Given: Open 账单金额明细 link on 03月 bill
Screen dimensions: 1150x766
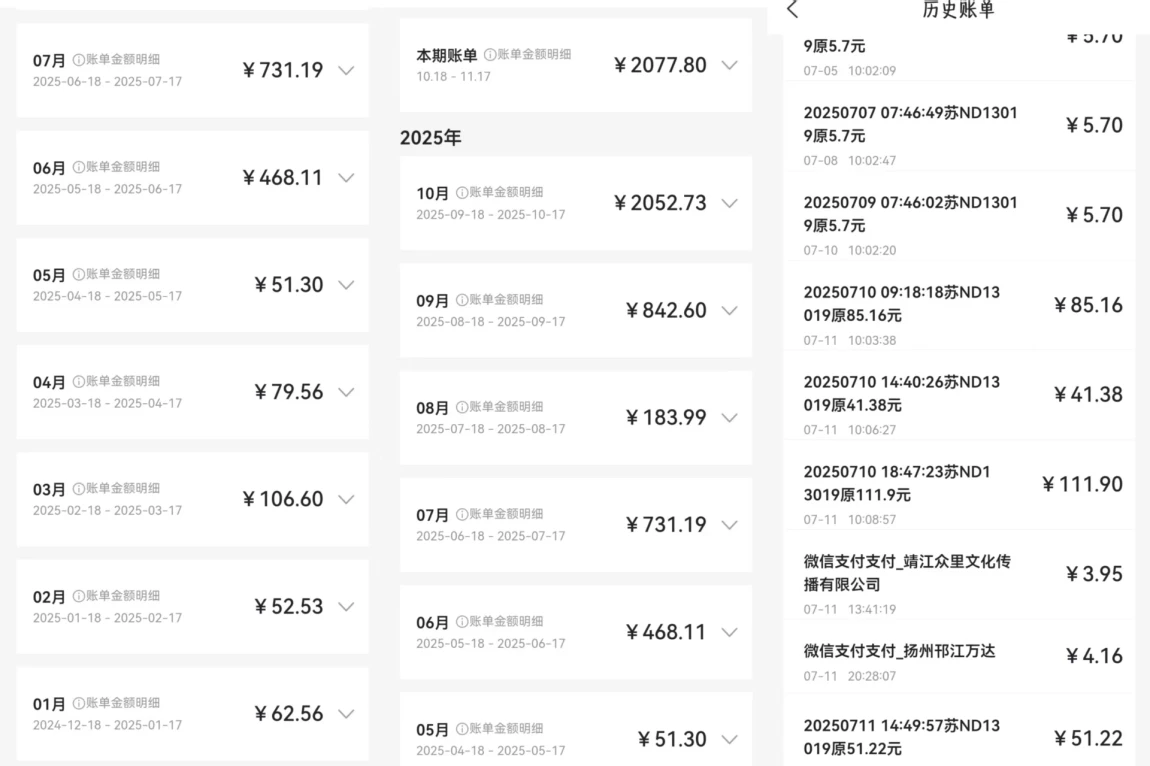Looking at the screenshot, I should point(122,489).
